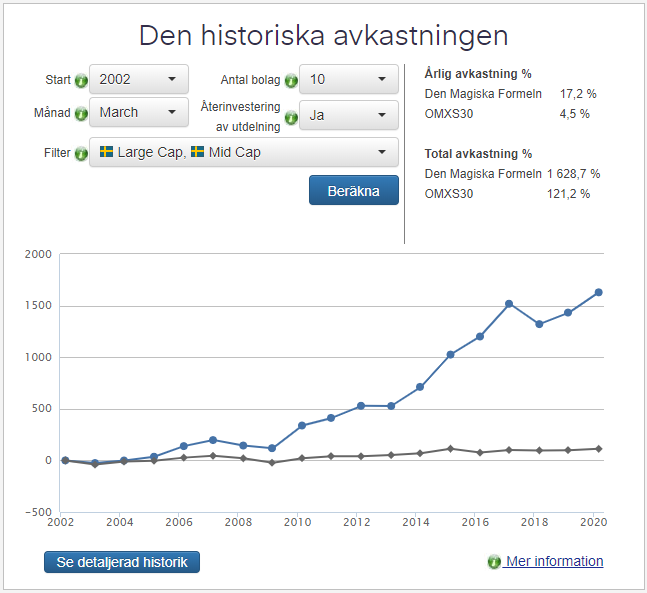
Task: Click the last blue data point at 2020
Action: coord(598,292)
